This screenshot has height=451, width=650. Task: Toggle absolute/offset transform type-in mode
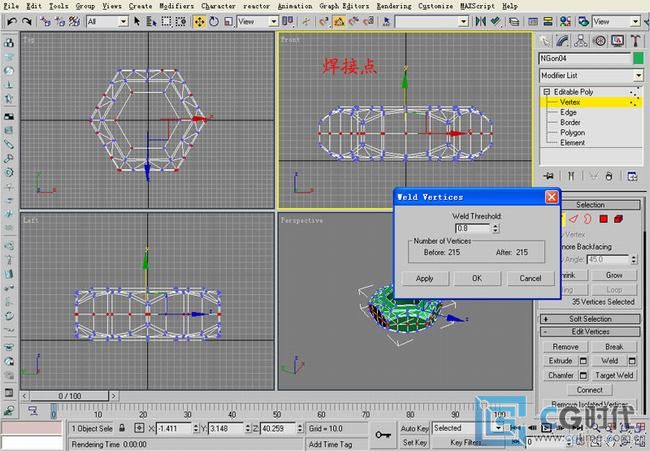pos(139,428)
